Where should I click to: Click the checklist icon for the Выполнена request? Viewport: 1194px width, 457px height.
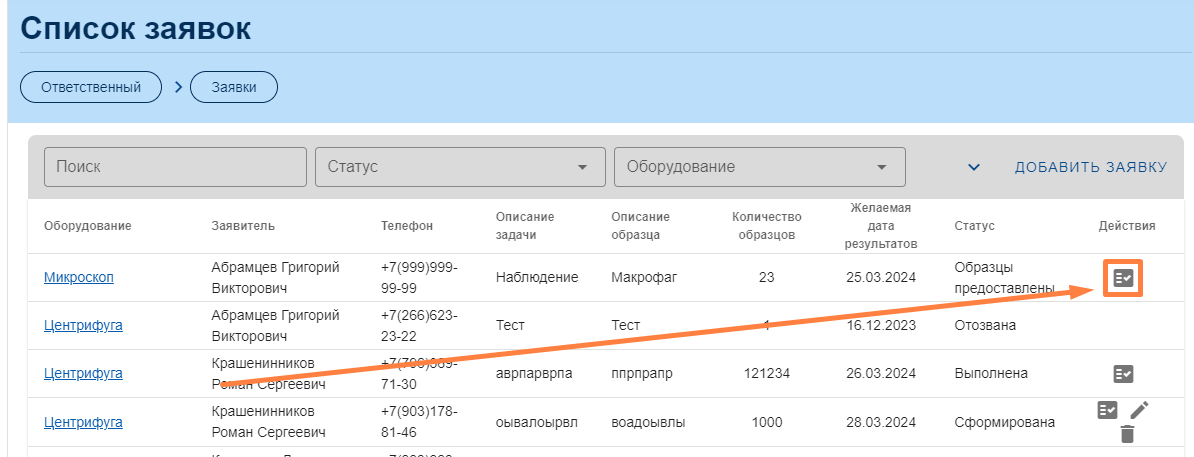(1123, 374)
